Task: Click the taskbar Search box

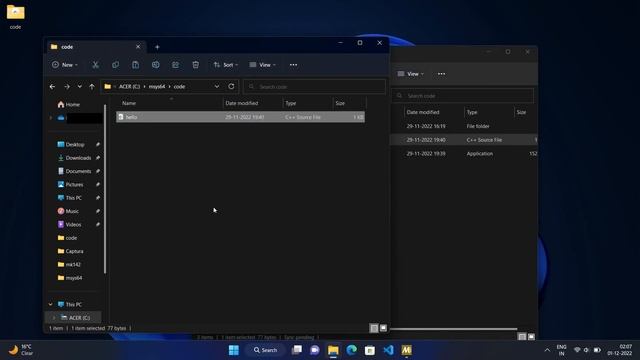Action: pos(265,350)
